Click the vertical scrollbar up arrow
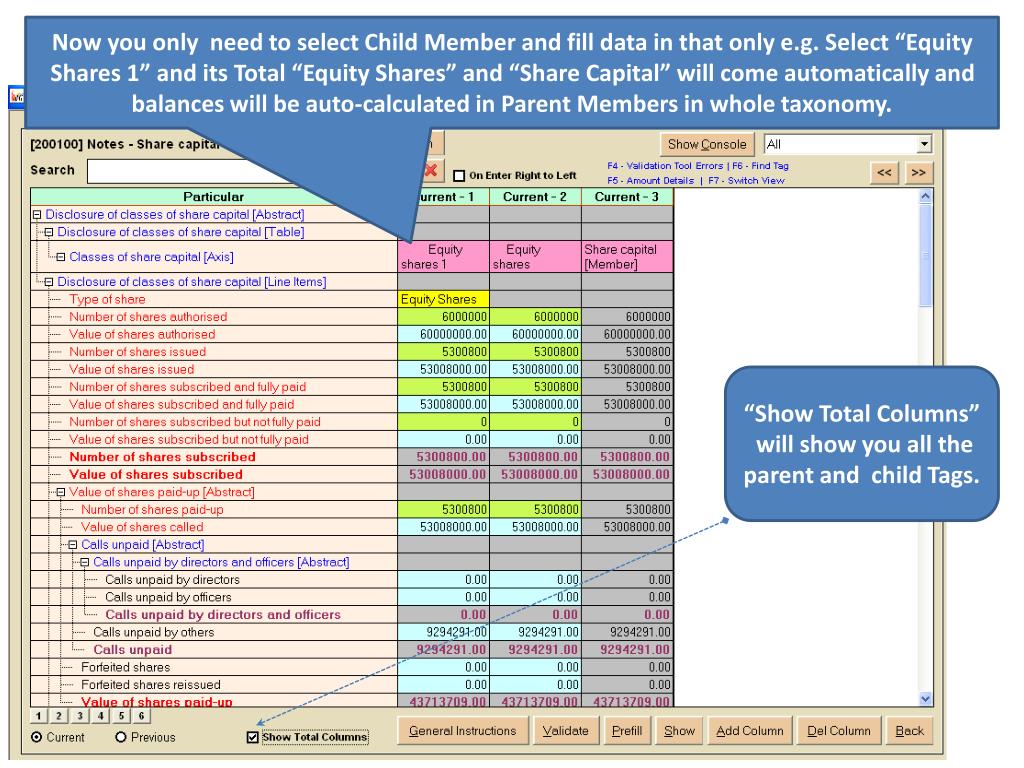 pyautogui.click(x=925, y=196)
